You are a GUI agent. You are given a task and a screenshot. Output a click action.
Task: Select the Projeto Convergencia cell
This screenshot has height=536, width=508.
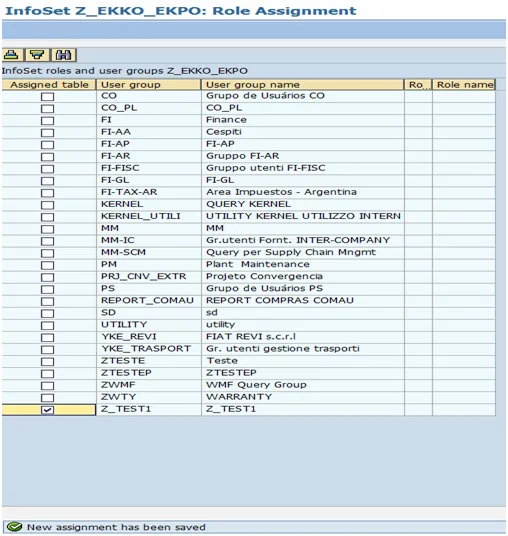(x=303, y=277)
